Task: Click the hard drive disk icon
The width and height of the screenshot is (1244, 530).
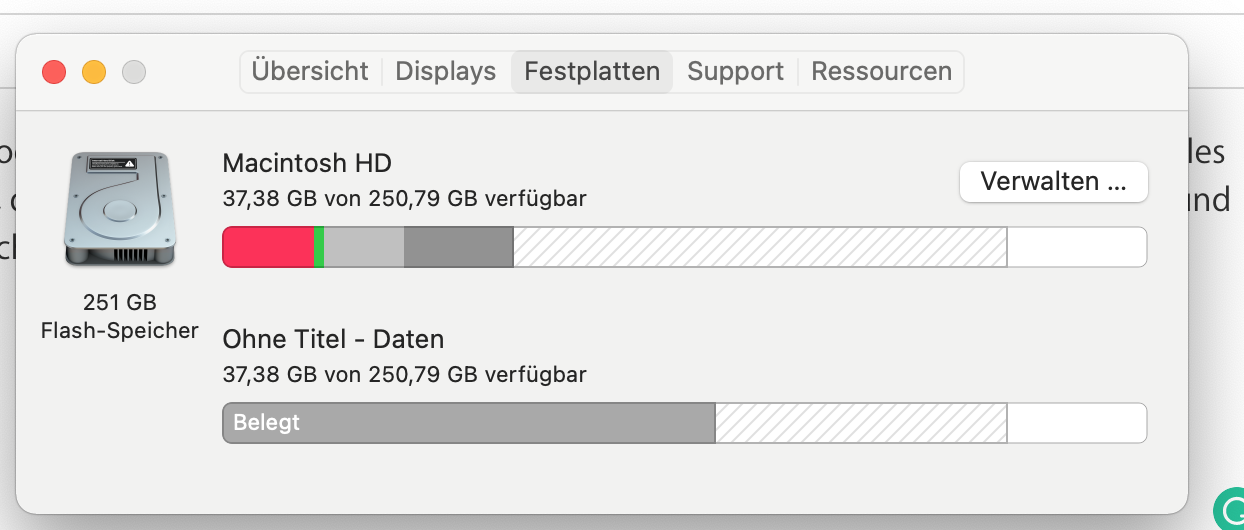Action: 119,210
